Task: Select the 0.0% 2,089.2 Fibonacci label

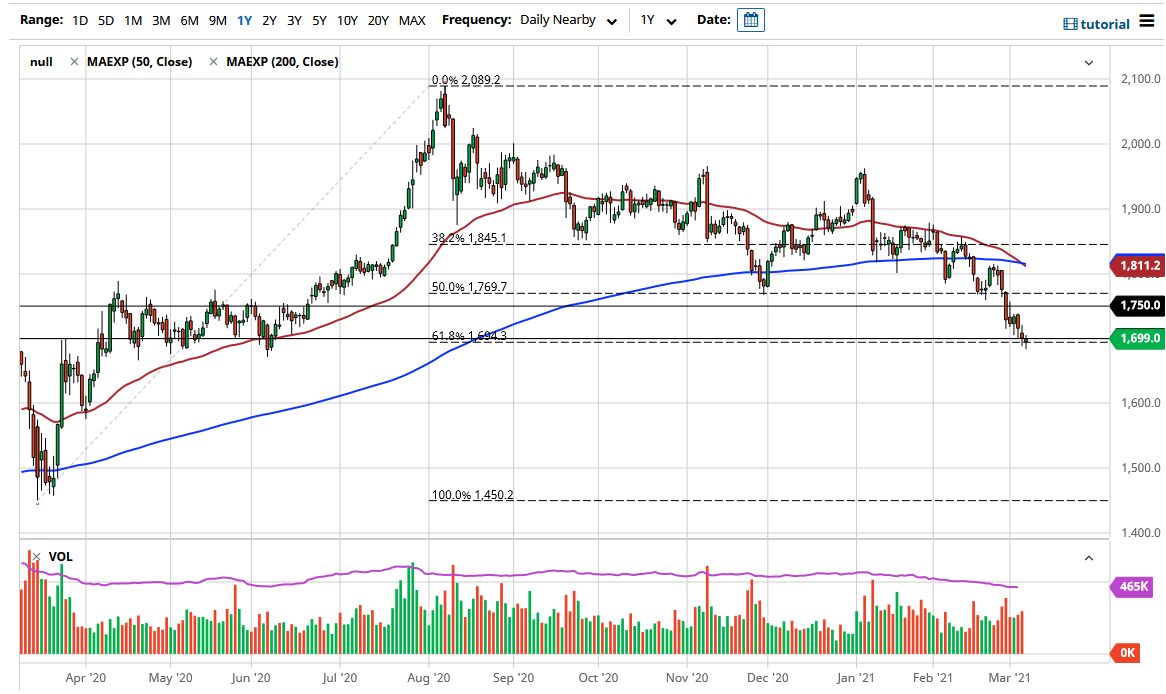Action: click(x=466, y=80)
